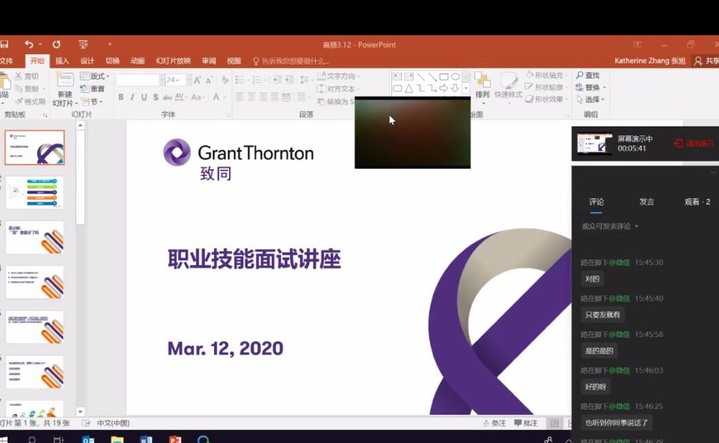The image size is (719, 443).
Task: Click the Undo arrow in quick access toolbar
Action: (28, 44)
